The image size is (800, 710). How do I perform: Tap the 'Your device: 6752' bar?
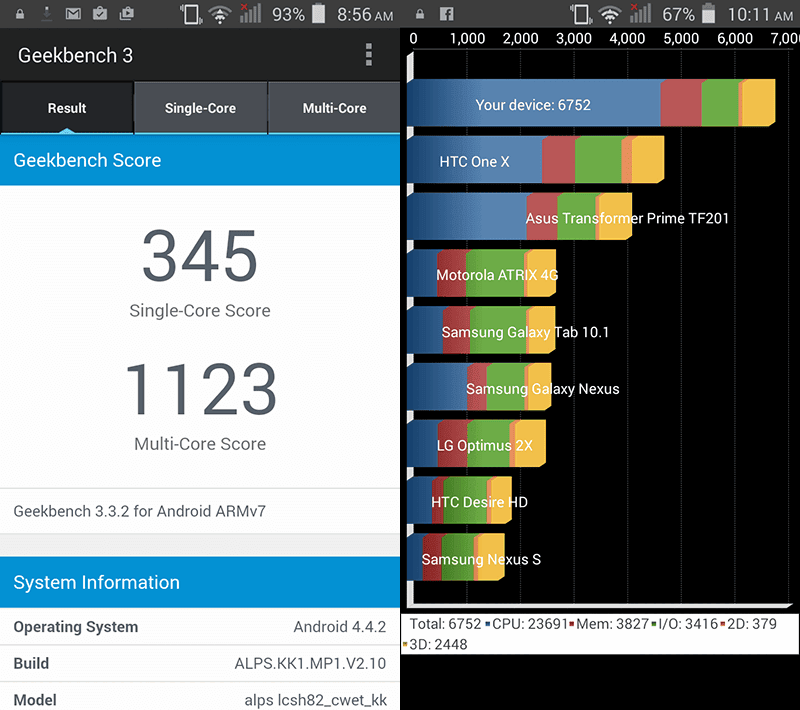point(591,103)
